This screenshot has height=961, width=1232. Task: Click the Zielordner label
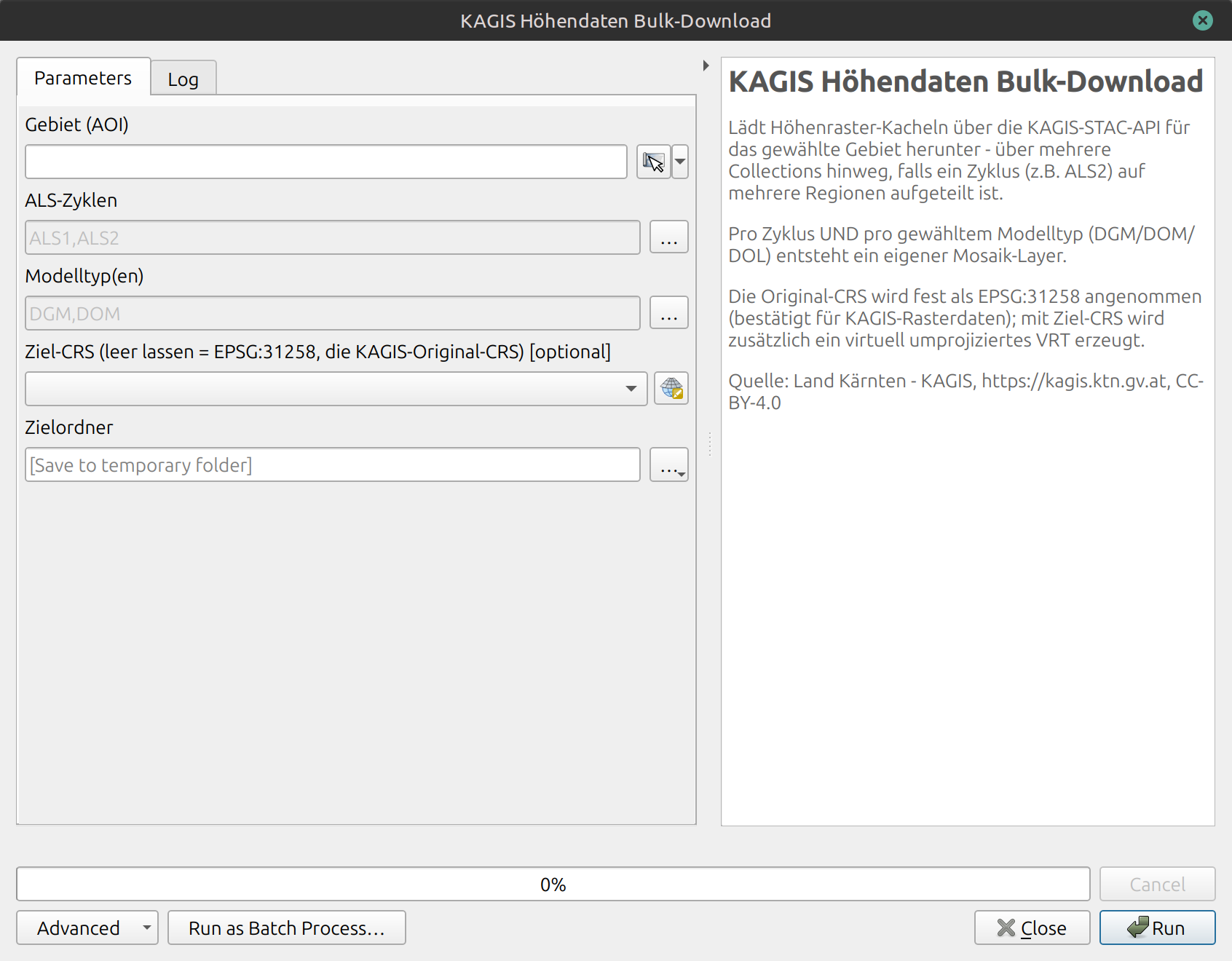click(69, 427)
